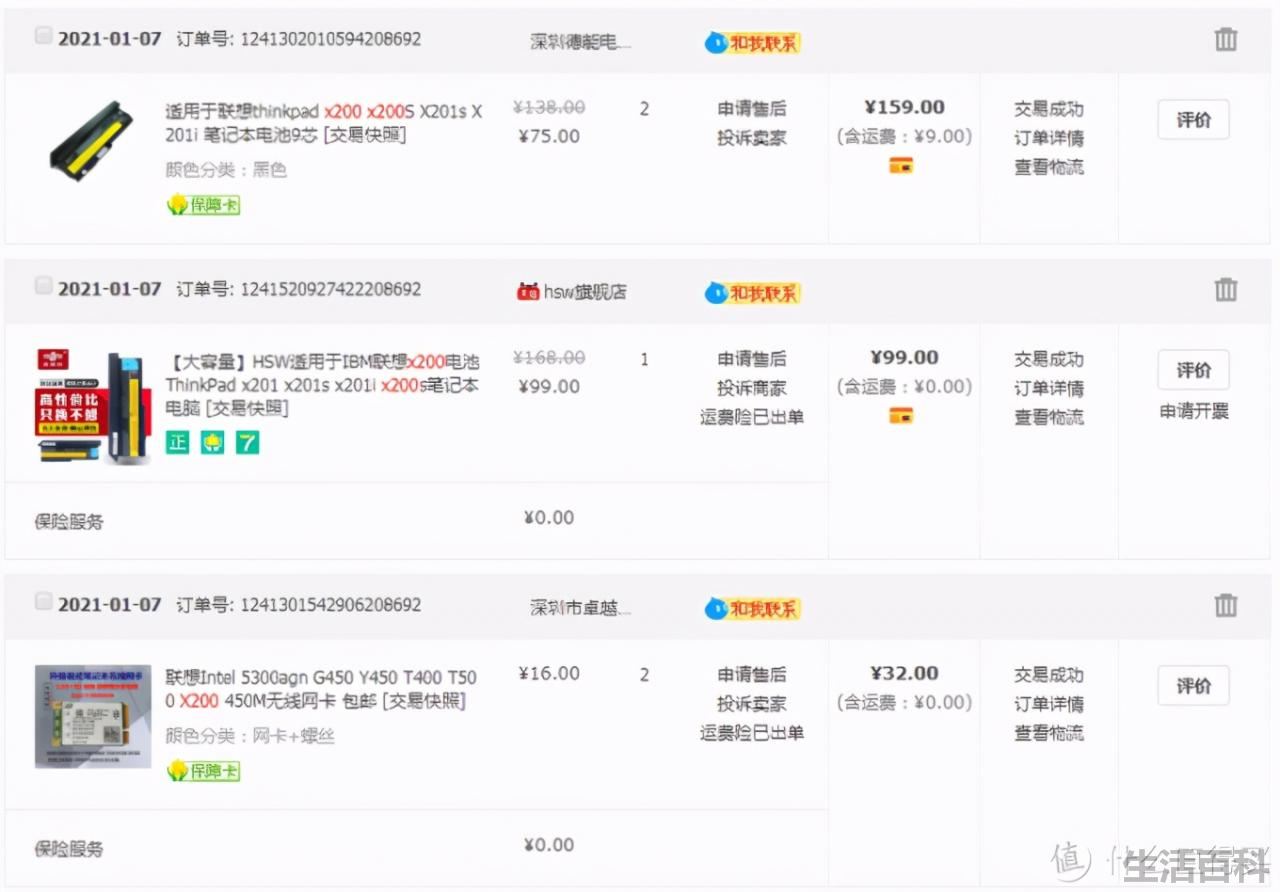Open the Intel 5300agn wireless card title

321,689
